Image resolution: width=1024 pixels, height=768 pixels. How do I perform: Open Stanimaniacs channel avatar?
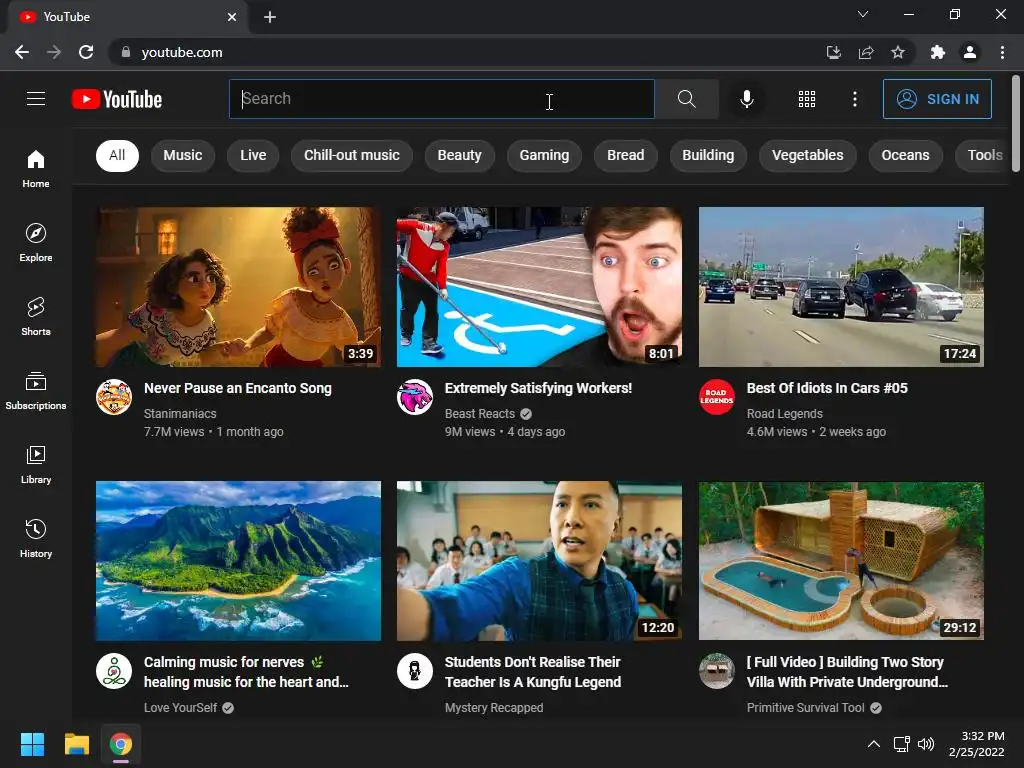coord(114,396)
